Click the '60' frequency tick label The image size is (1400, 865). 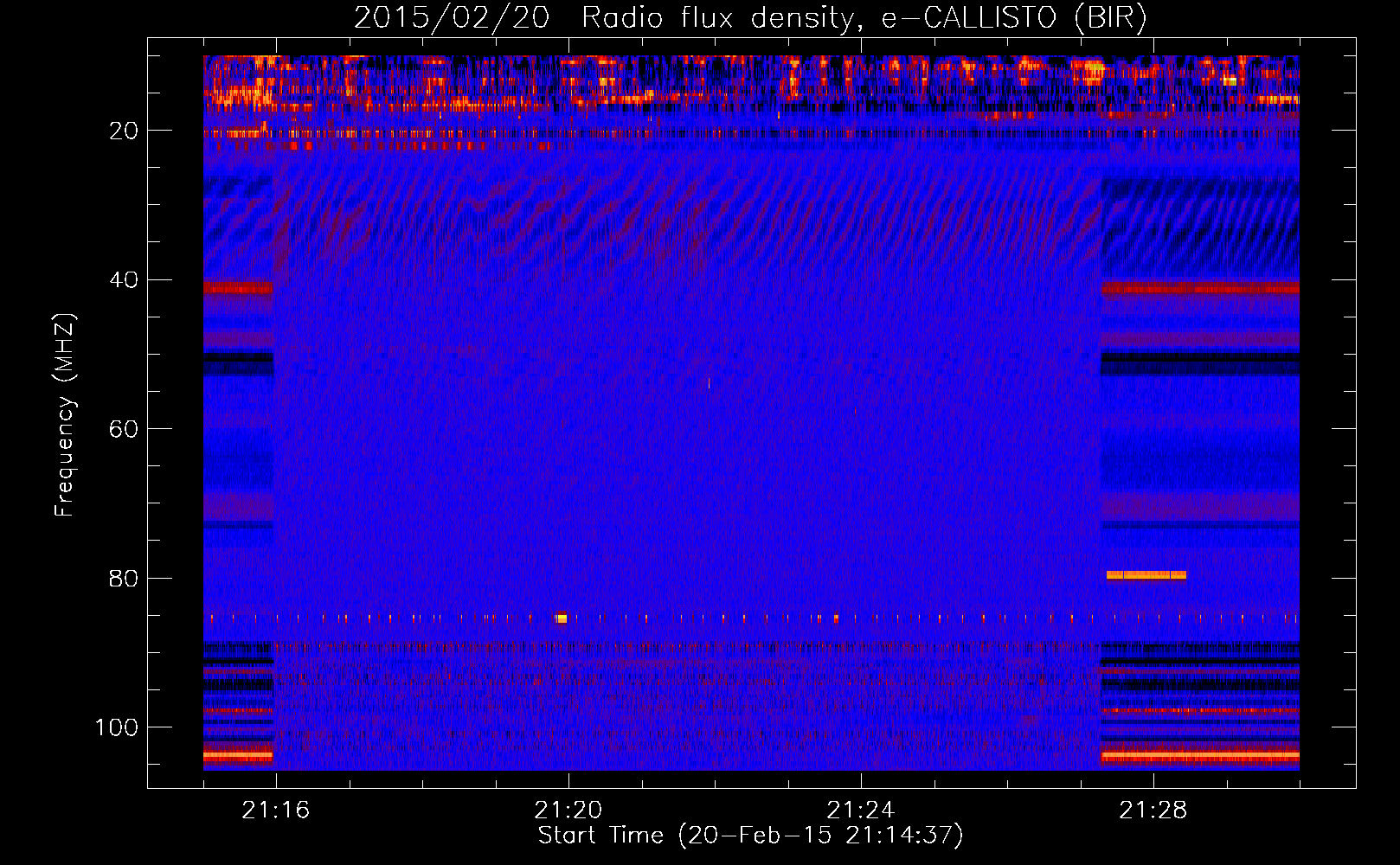click(124, 429)
